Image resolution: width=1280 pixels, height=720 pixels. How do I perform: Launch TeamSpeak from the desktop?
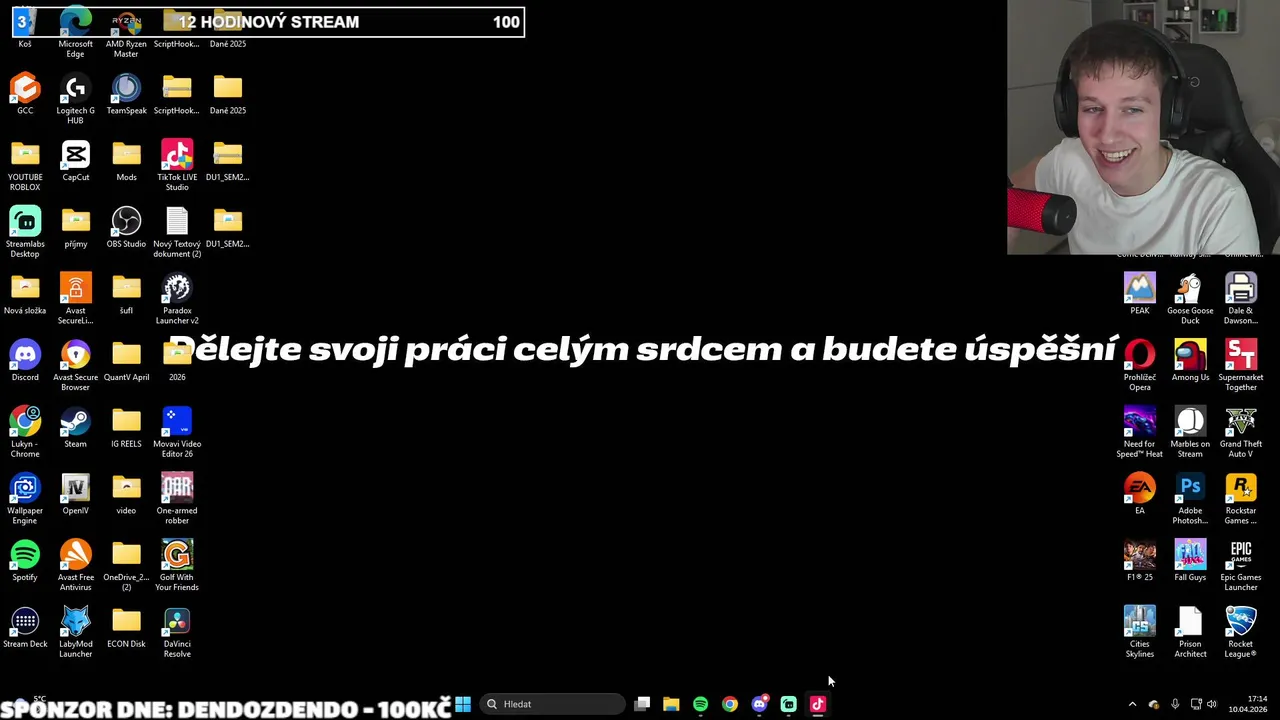(126, 94)
